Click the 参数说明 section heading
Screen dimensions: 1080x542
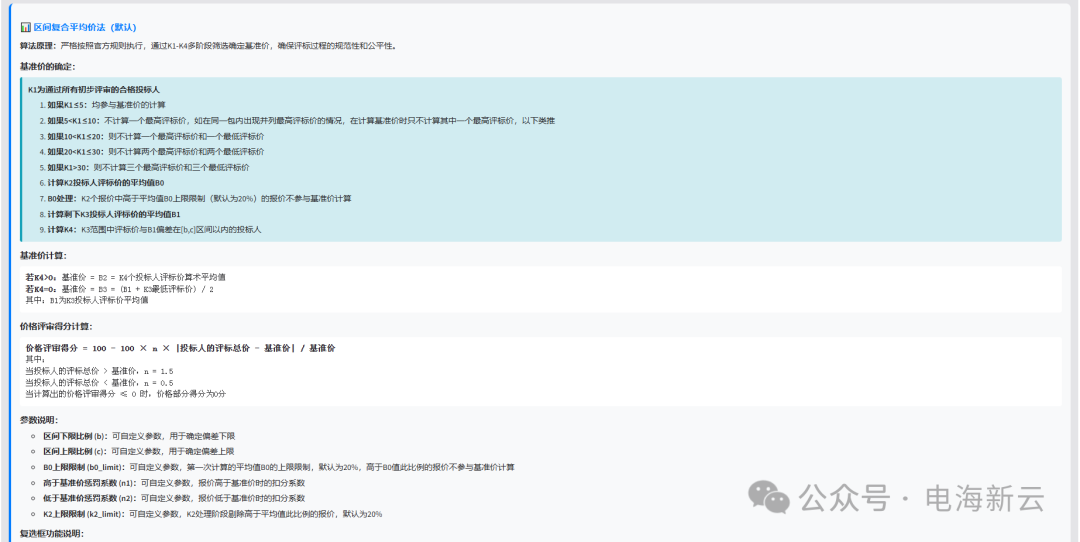(x=39, y=420)
